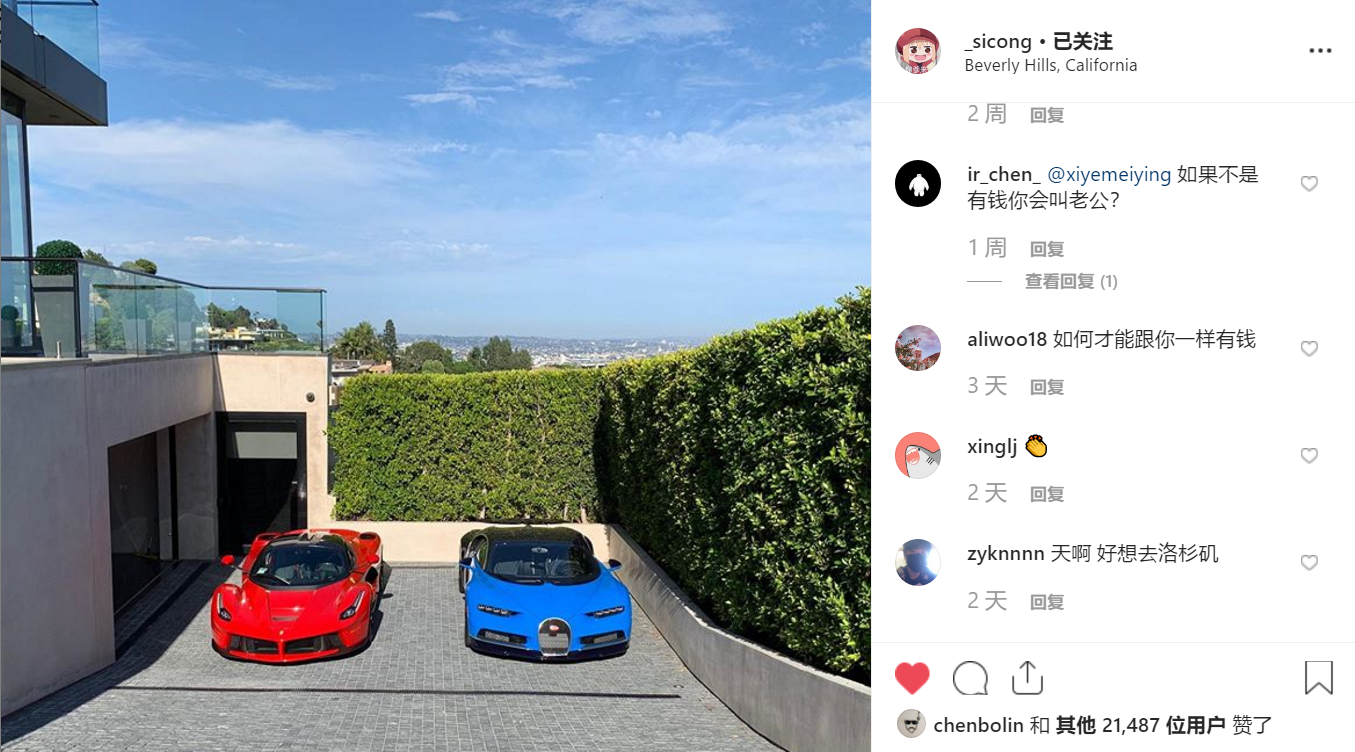This screenshot has height=752, width=1355.
Task: Open ir_chen_'s black avatar
Action: tap(918, 183)
